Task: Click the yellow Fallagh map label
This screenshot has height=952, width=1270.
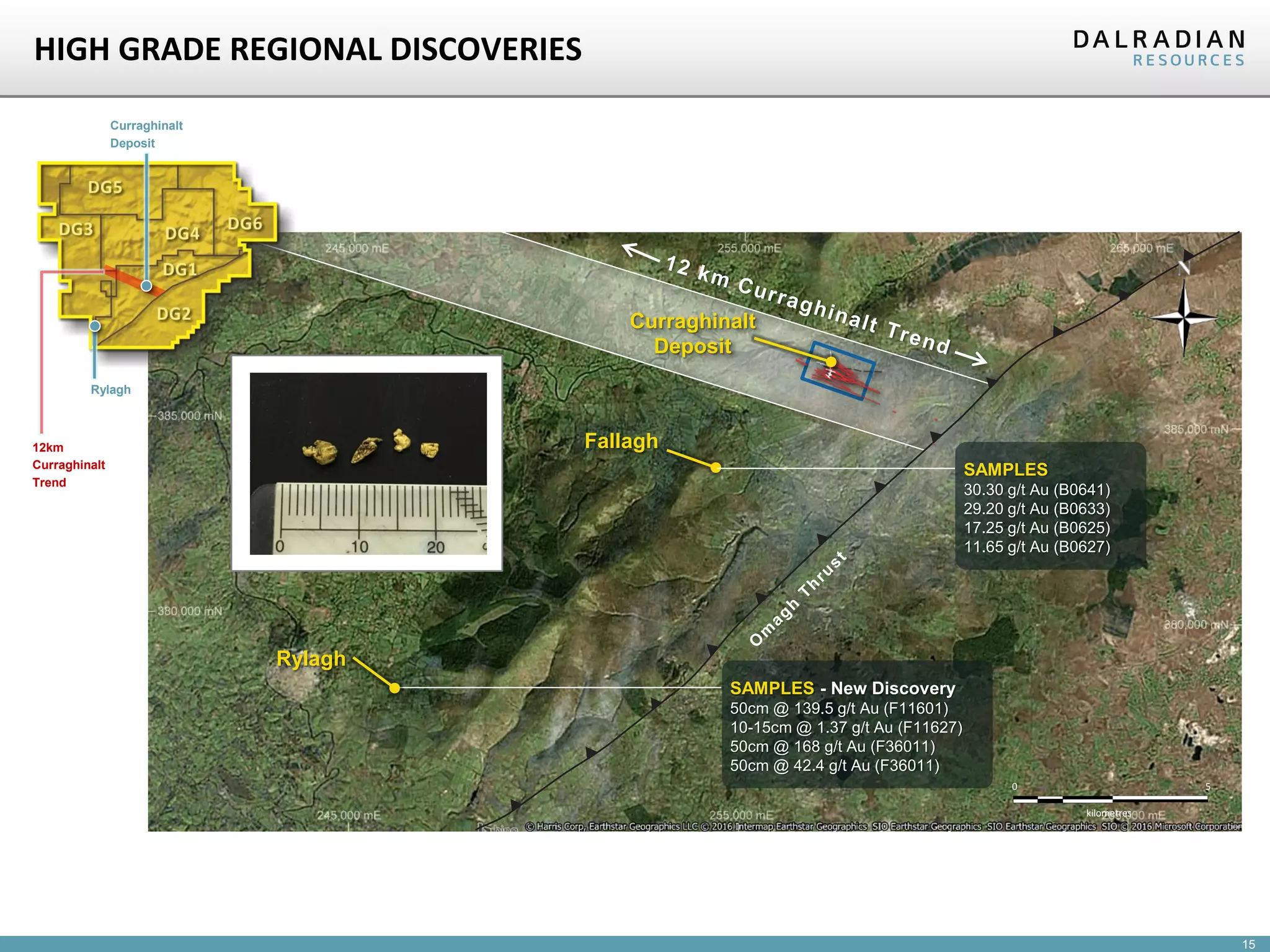Action: pos(621,441)
